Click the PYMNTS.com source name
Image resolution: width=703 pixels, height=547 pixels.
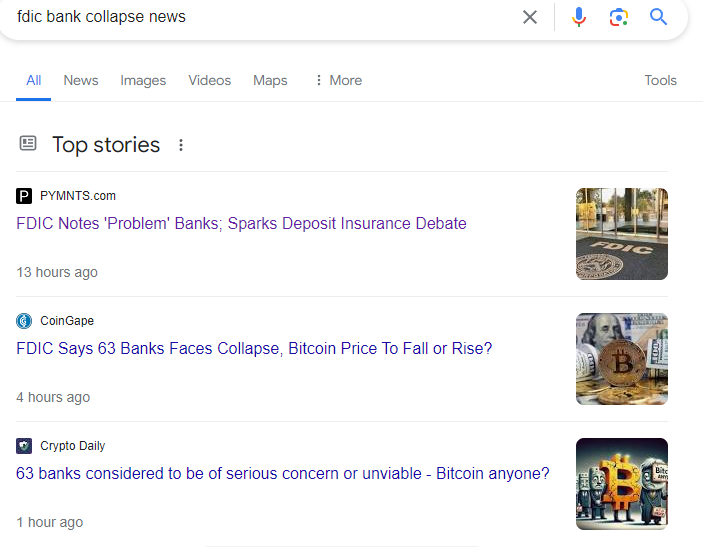78,196
